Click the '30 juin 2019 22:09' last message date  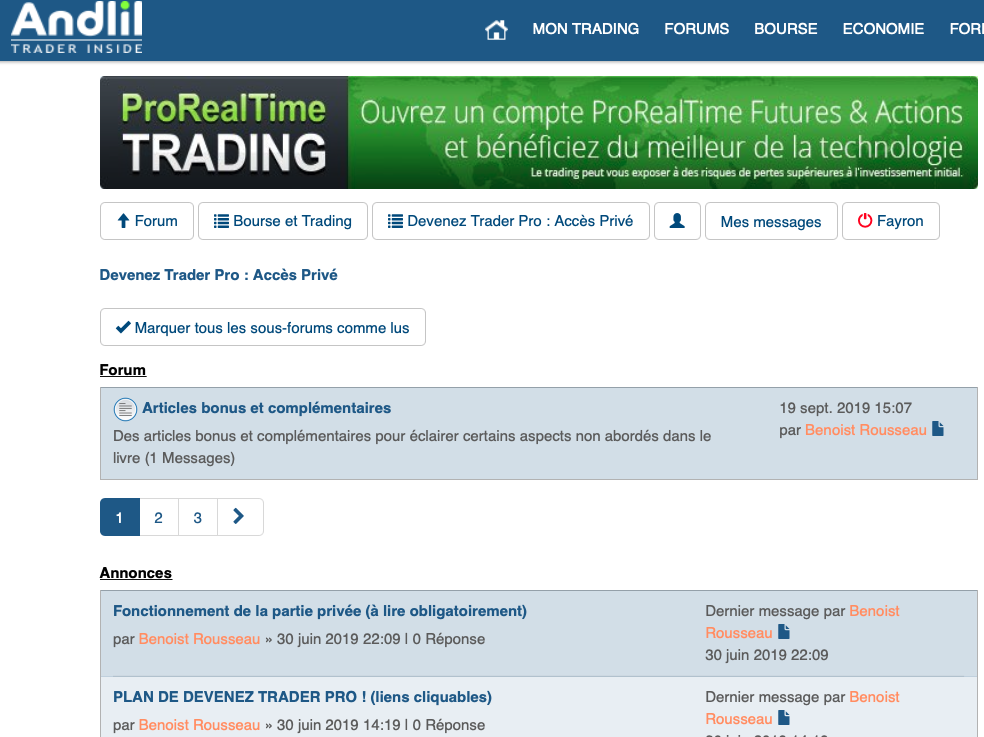[766, 655]
